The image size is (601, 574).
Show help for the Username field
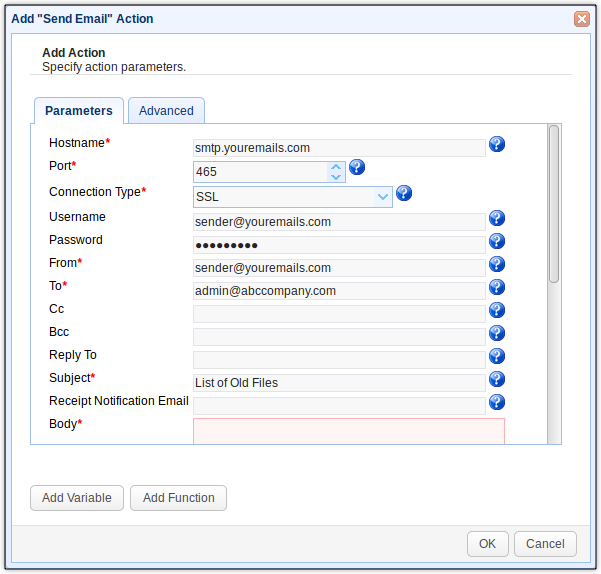[x=497, y=219]
